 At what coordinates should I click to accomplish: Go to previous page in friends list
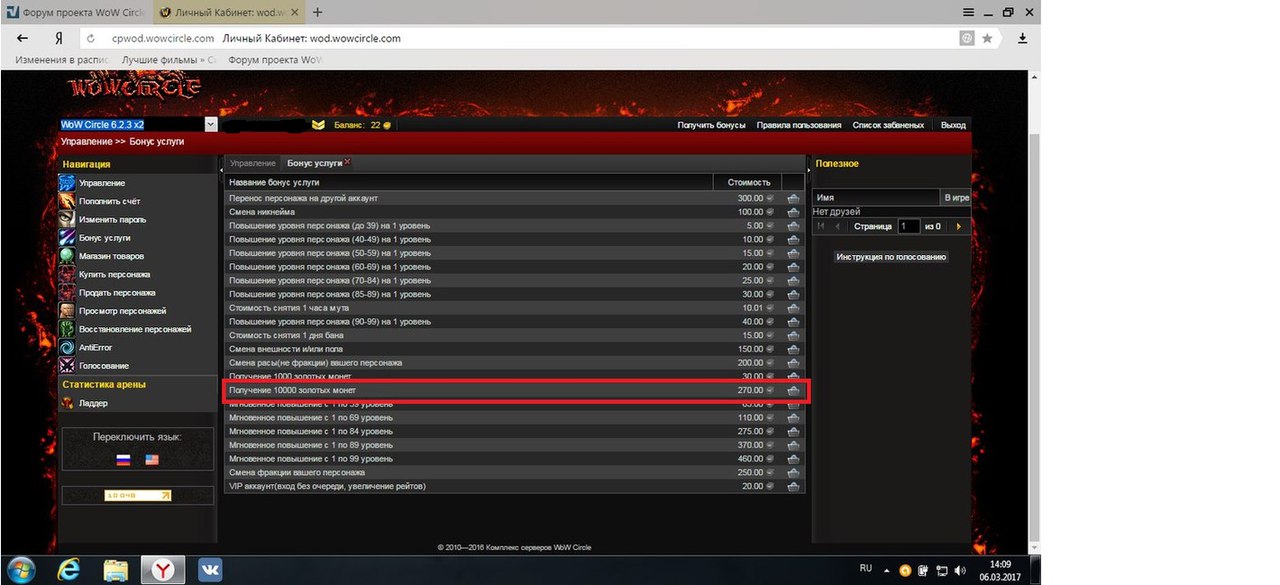point(838,227)
